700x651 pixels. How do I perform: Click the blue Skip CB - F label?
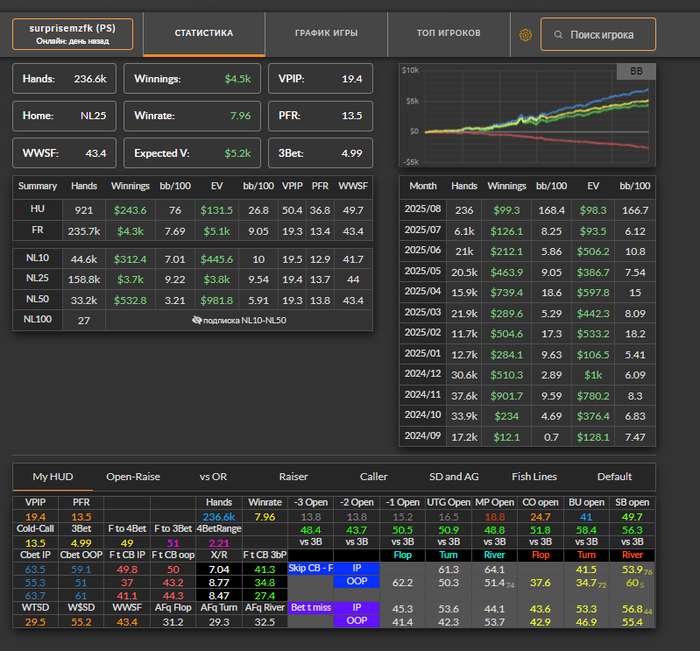(x=310, y=567)
